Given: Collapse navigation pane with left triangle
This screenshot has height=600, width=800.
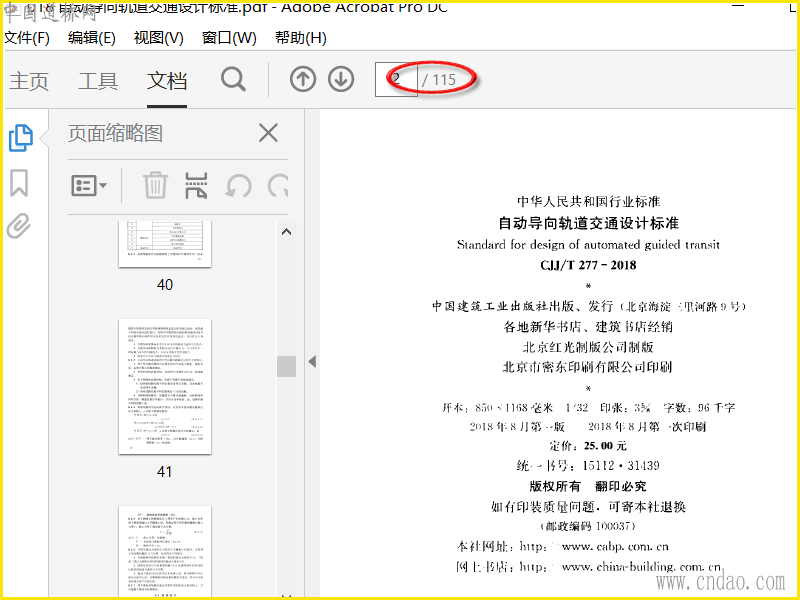Looking at the screenshot, I should click(312, 362).
